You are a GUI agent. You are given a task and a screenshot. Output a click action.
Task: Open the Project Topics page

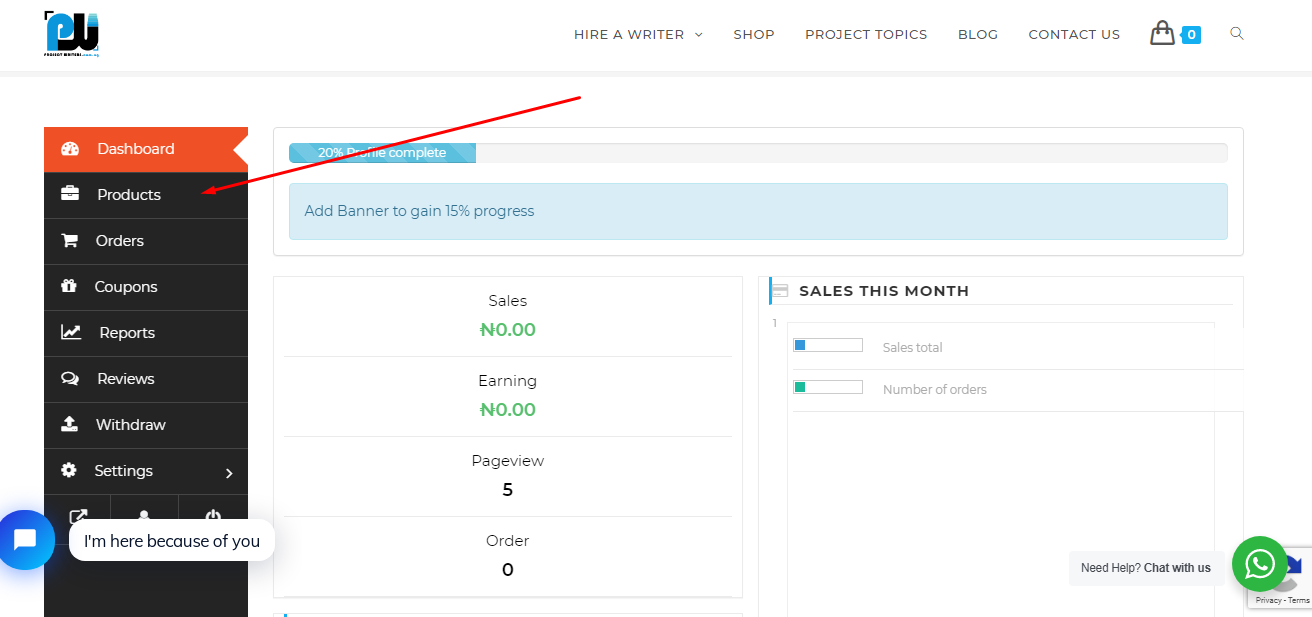coord(866,34)
